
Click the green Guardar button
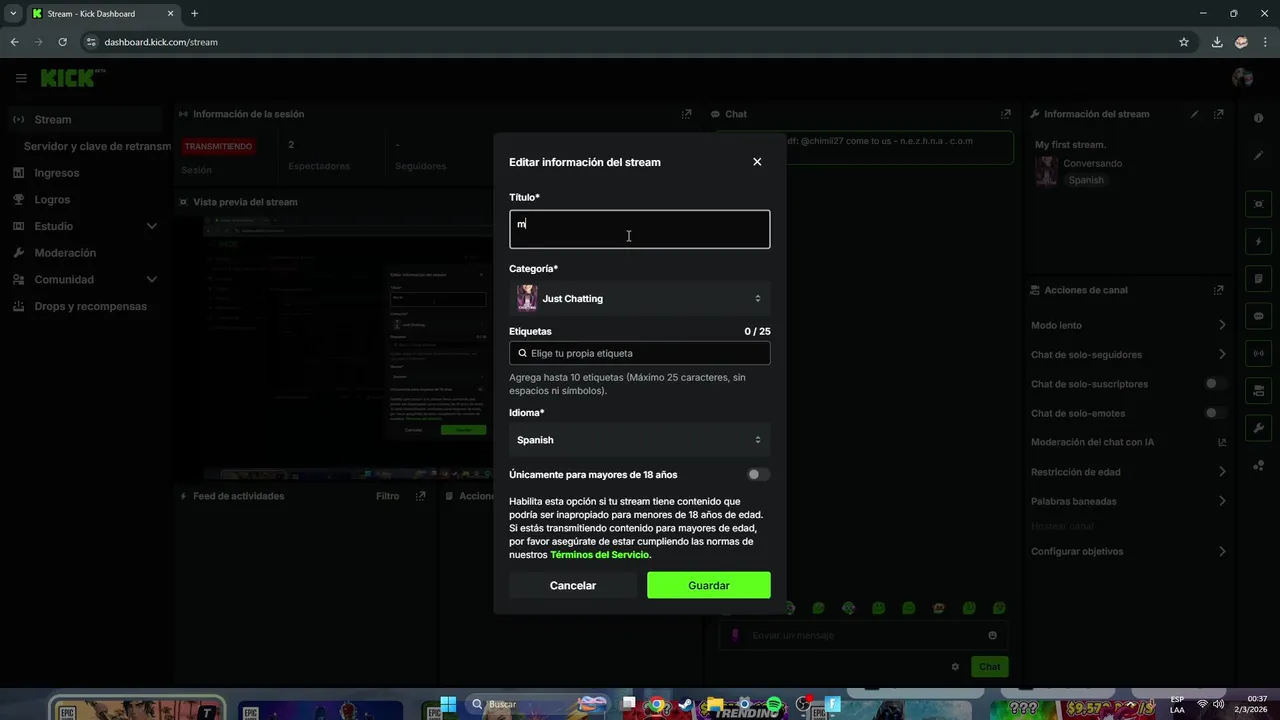click(x=709, y=585)
